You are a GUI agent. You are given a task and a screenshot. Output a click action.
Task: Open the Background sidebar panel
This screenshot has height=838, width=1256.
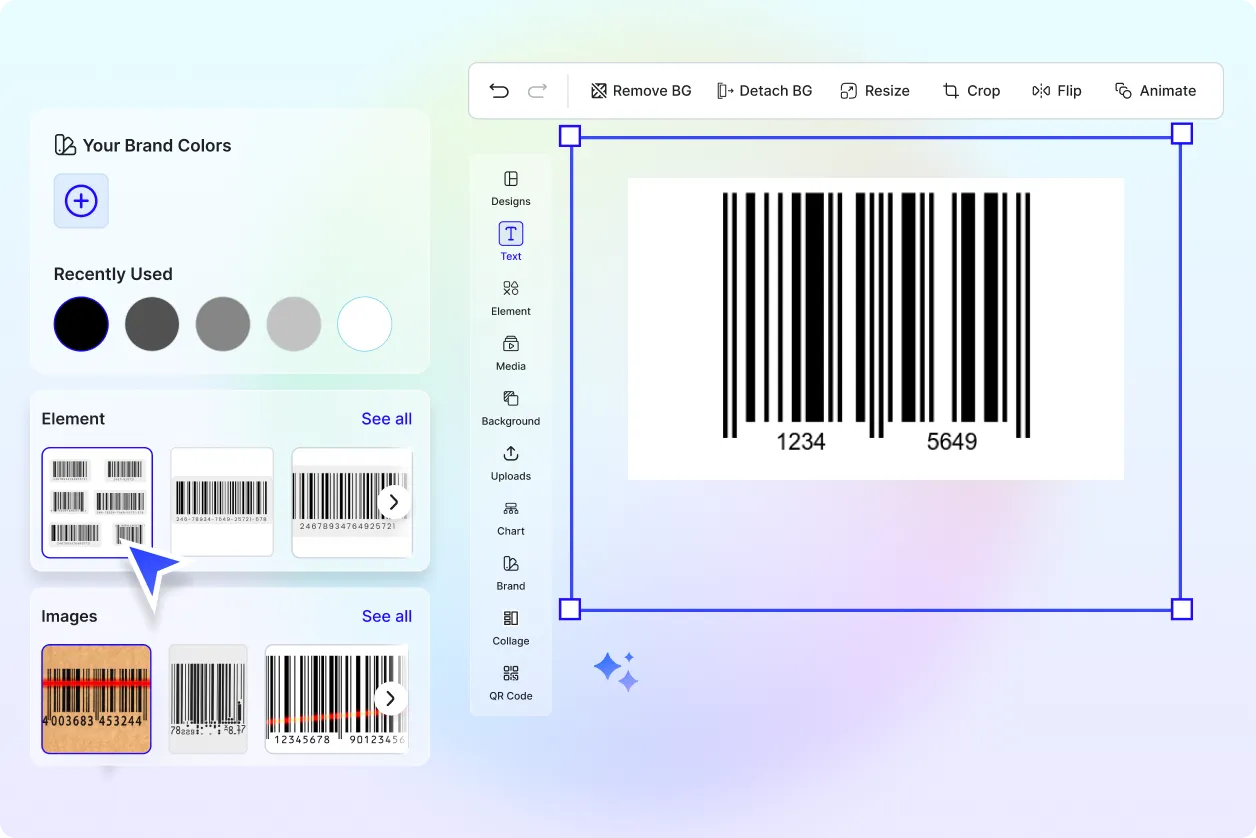coord(511,407)
